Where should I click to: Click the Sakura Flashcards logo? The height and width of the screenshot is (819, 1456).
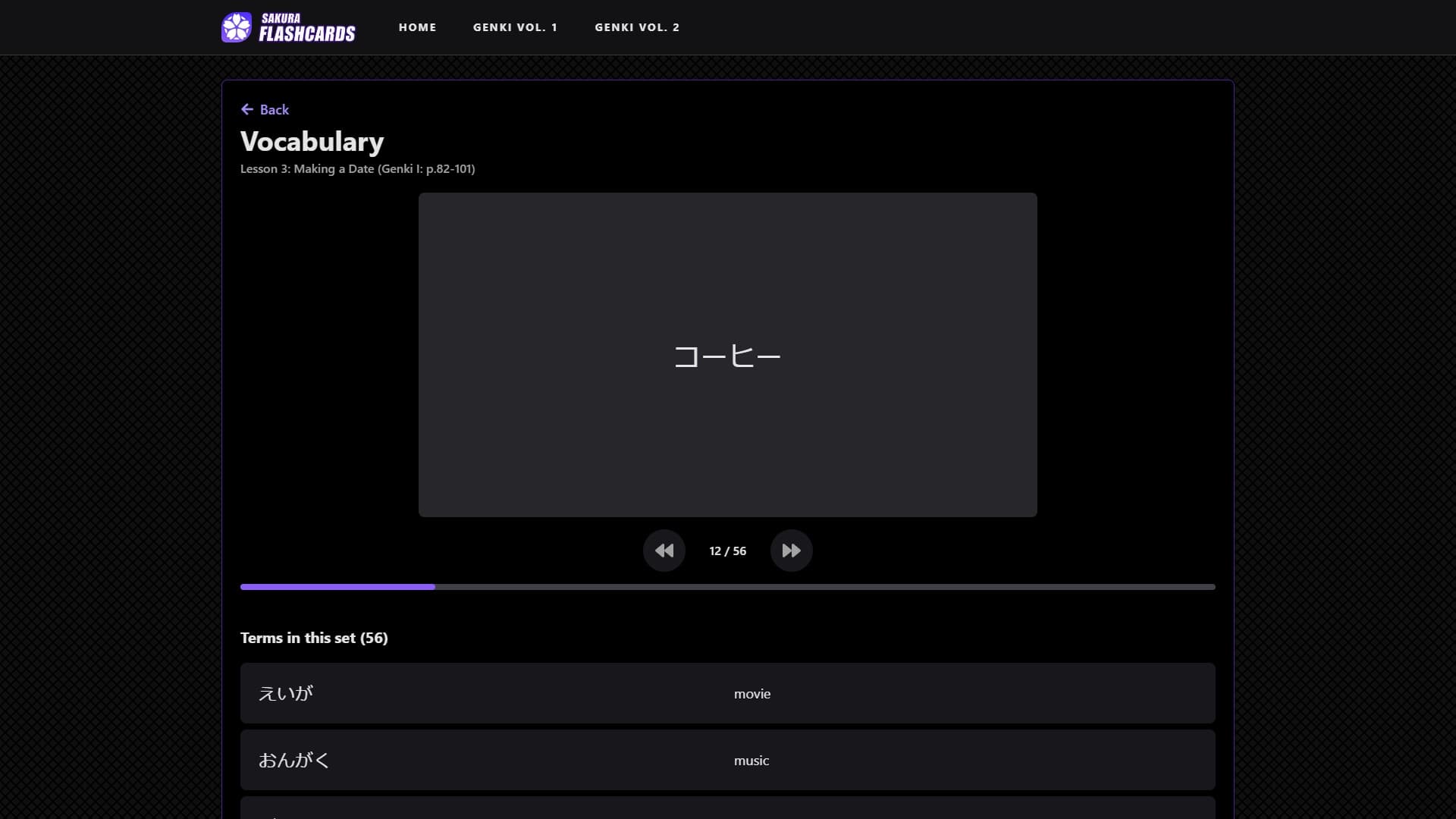(288, 27)
